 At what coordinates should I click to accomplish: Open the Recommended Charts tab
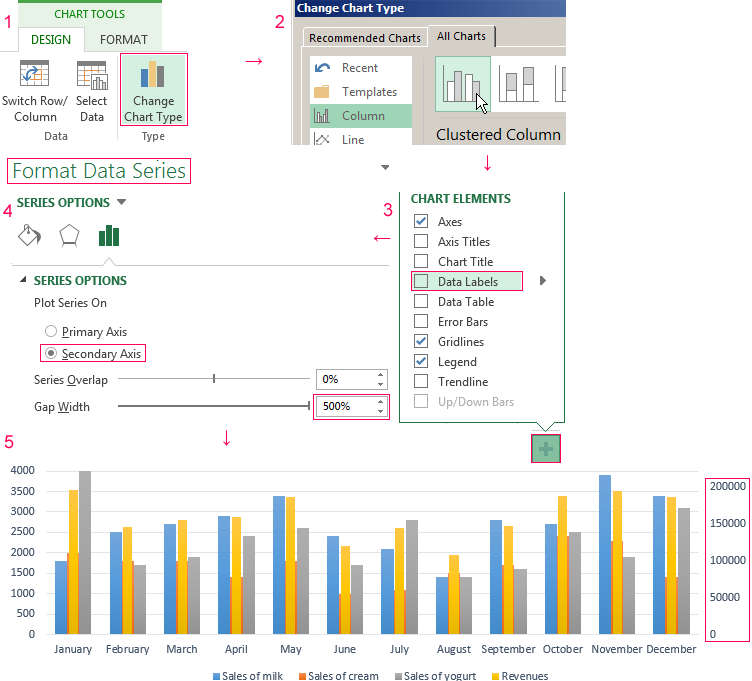pos(364,39)
